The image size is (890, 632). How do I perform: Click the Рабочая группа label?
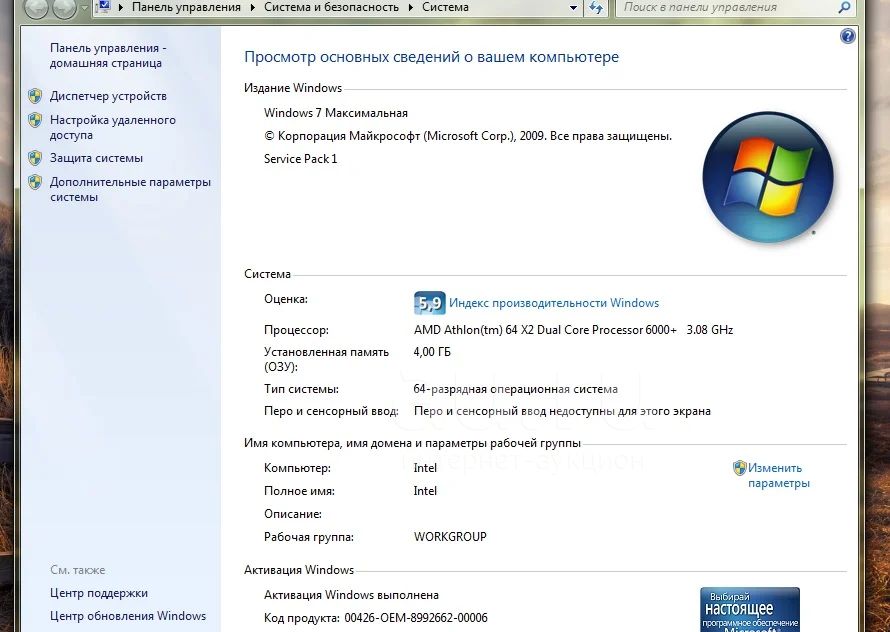pyautogui.click(x=309, y=537)
